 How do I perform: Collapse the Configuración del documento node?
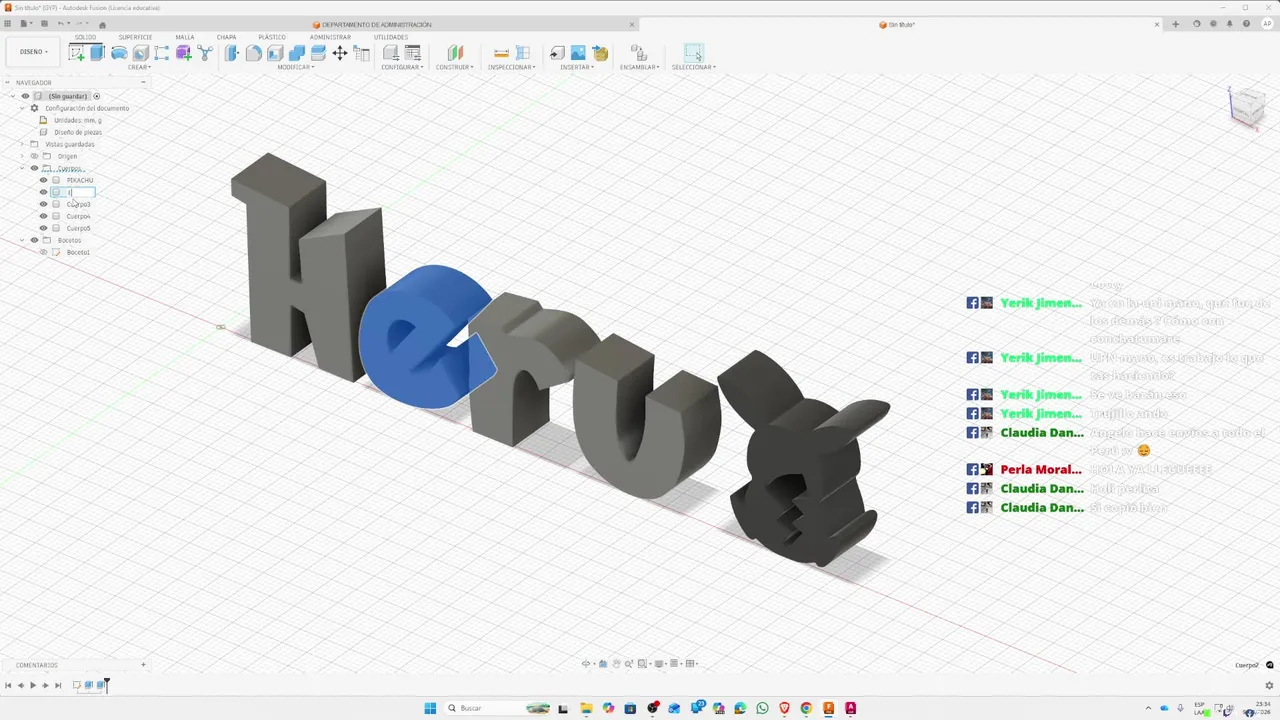click(22, 108)
